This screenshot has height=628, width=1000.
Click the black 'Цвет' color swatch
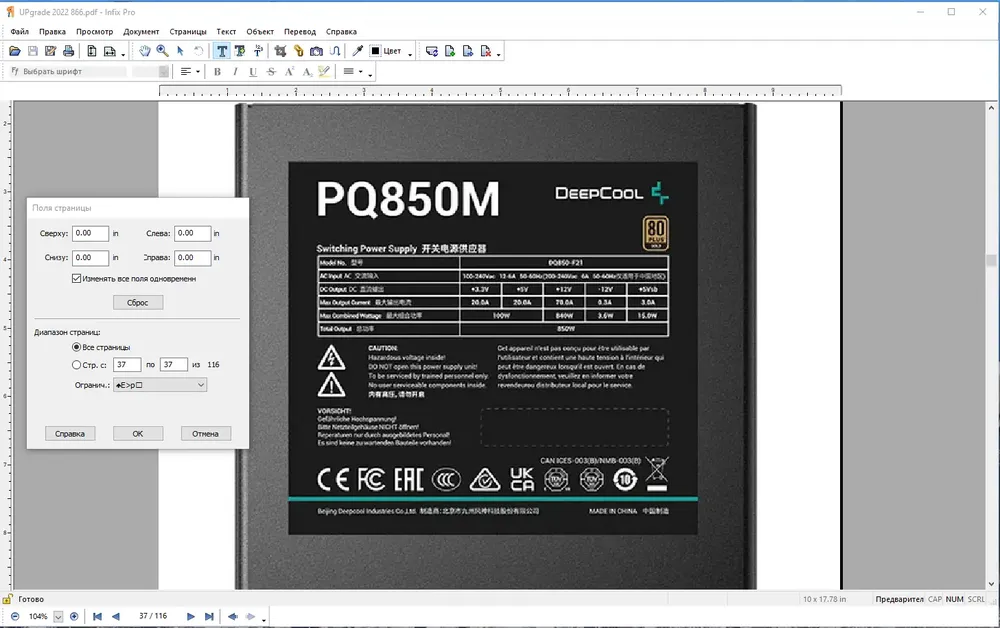pyautogui.click(x=376, y=51)
